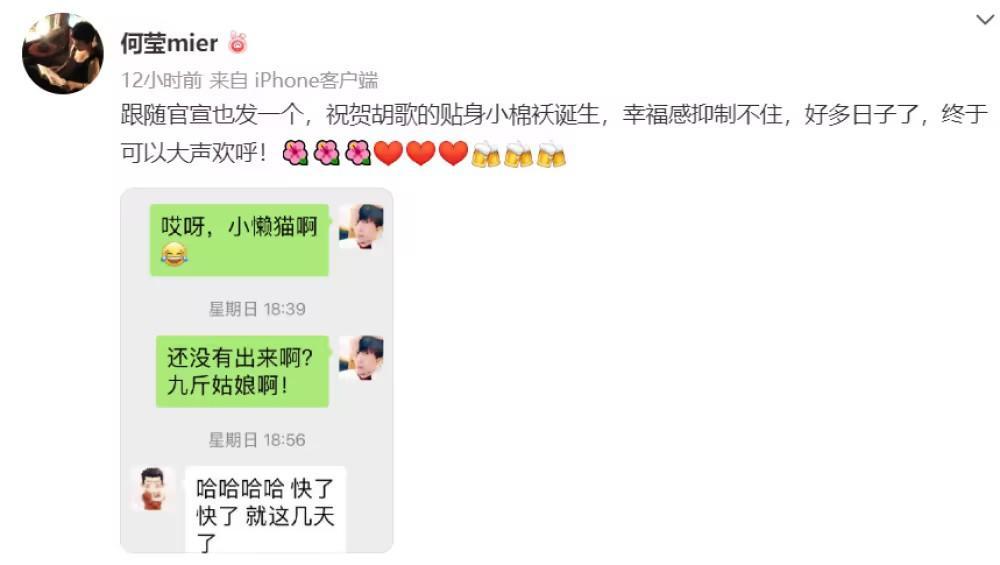Screen dimensions: 1000x565
Task: Select the 星期日 18:39 chat timestamp
Action: tap(257, 309)
